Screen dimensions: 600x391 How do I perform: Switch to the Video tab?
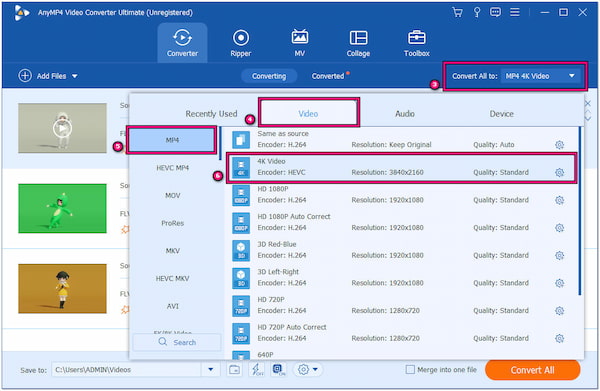coord(308,114)
